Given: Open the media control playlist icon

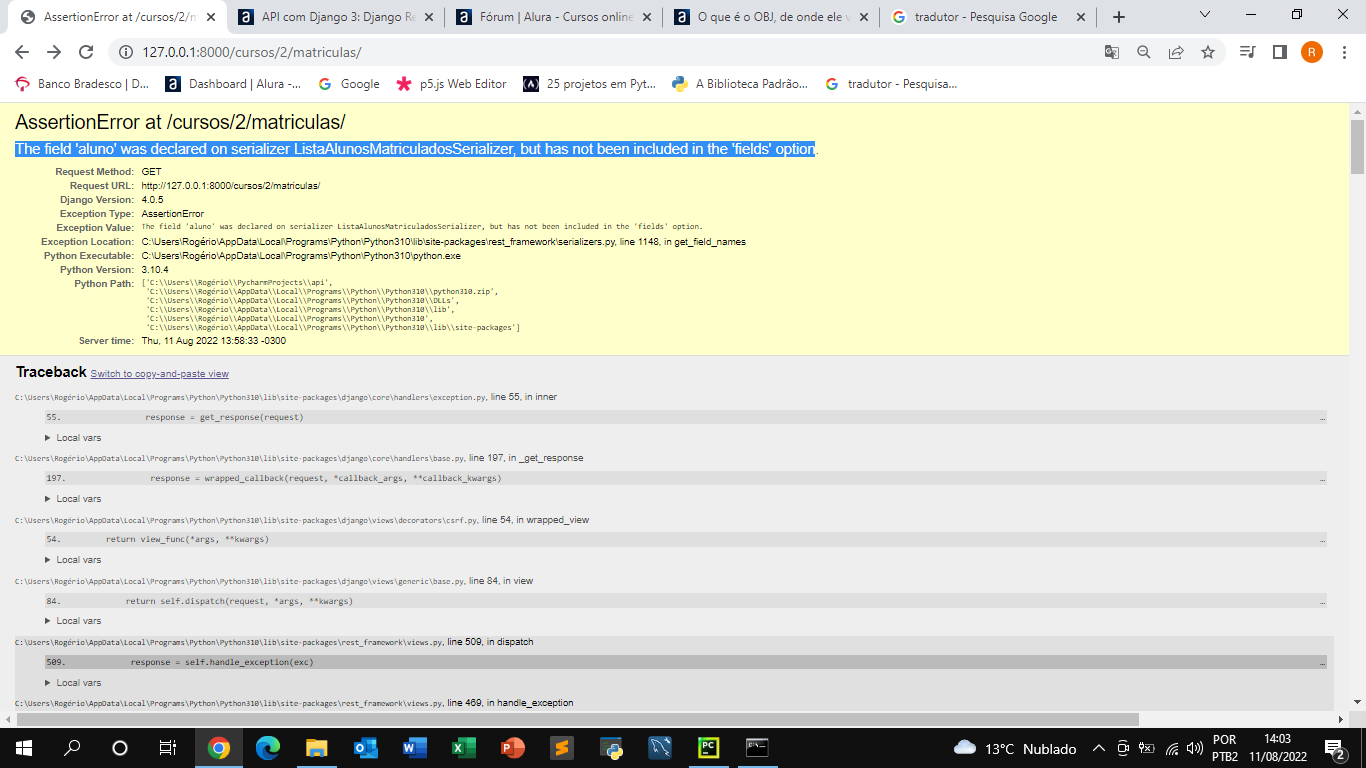Looking at the screenshot, I should point(1247,52).
